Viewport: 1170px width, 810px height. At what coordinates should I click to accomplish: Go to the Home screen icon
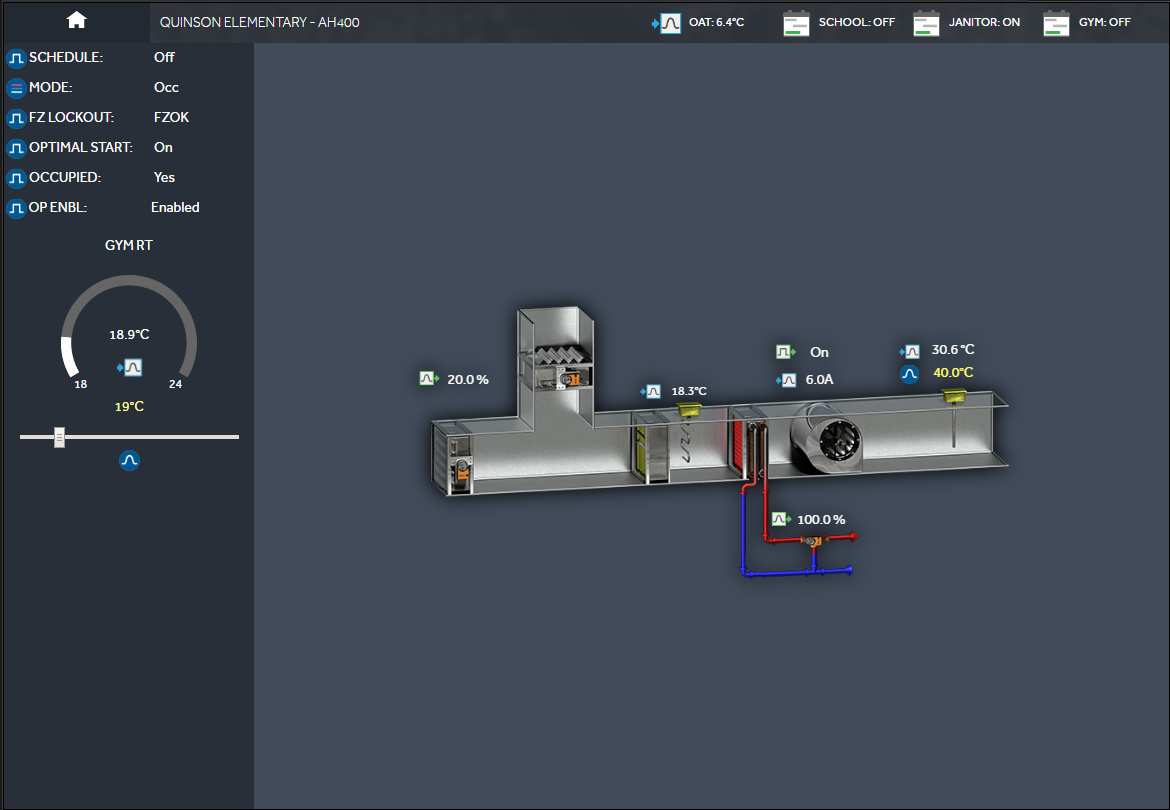tap(76, 21)
